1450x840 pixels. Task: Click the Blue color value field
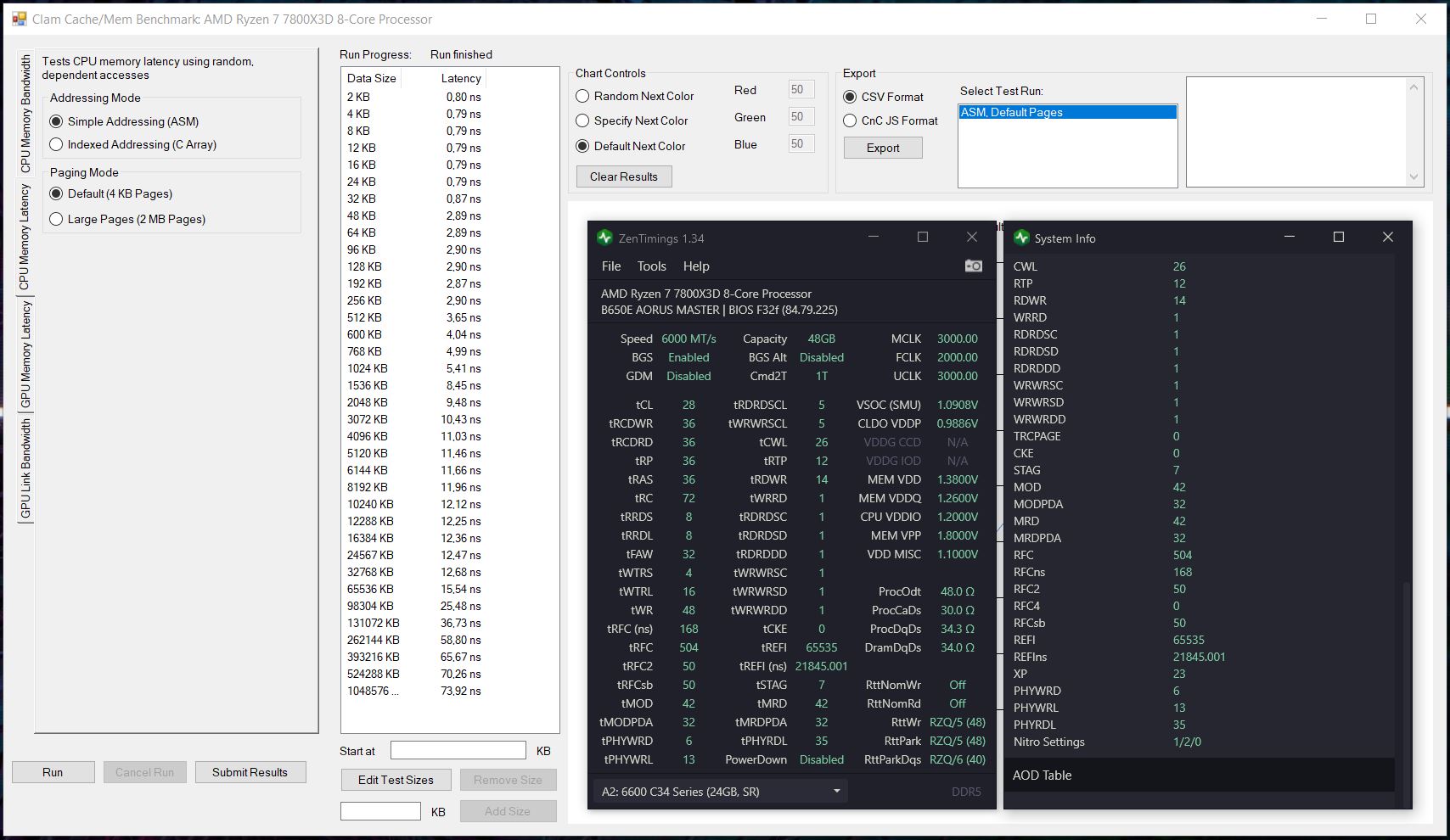click(801, 143)
